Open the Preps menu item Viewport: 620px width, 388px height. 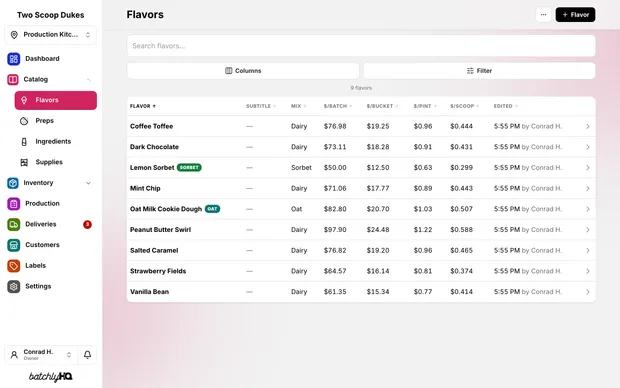[x=56, y=121]
